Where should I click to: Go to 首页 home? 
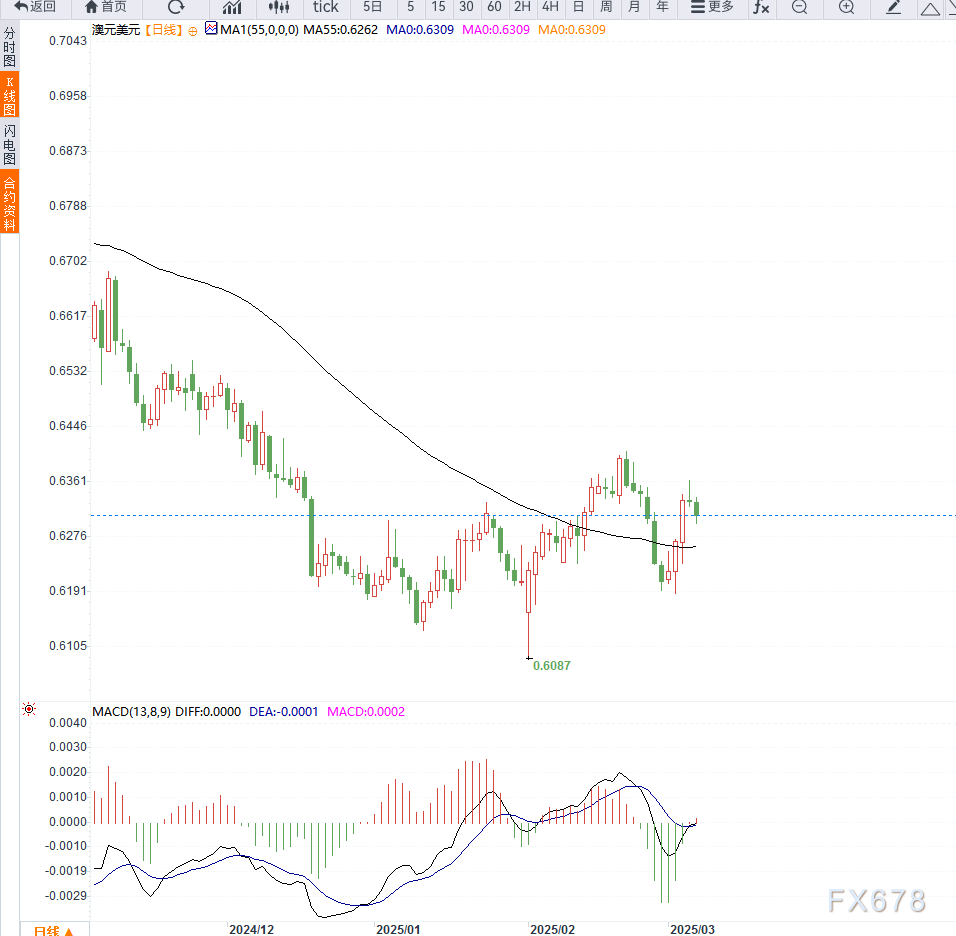(x=105, y=7)
